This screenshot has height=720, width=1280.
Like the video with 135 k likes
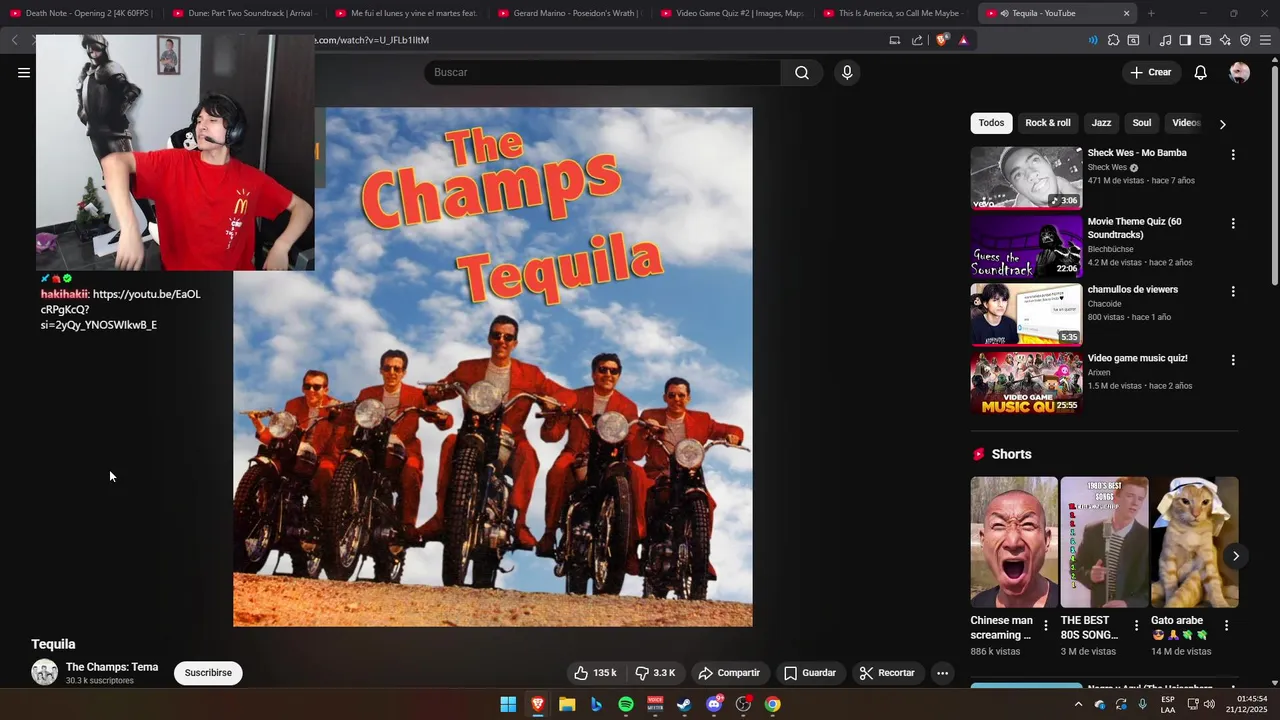pyautogui.click(x=595, y=673)
